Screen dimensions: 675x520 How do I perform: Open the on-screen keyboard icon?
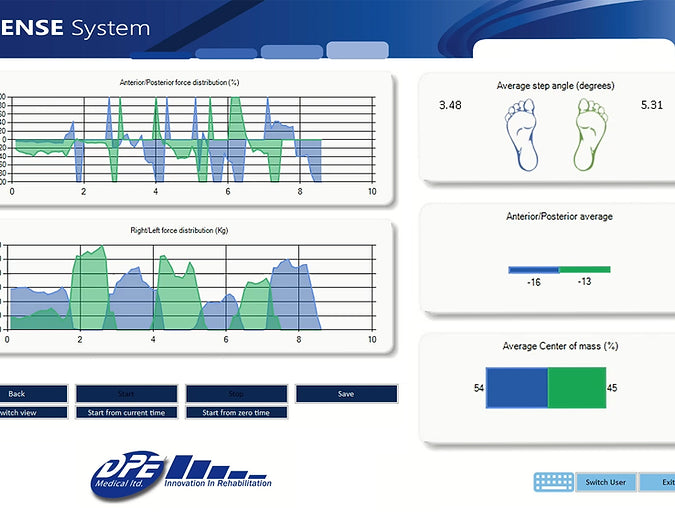pos(554,482)
